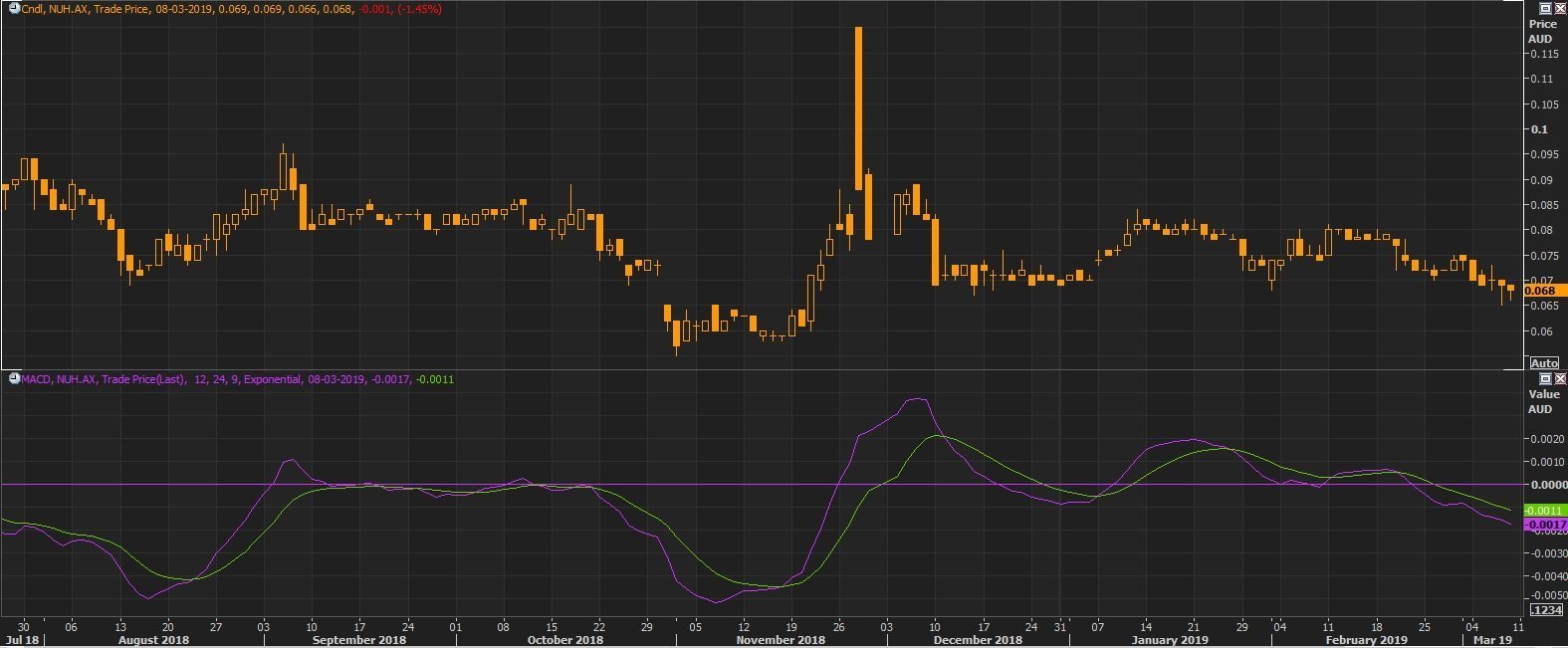The height and width of the screenshot is (648, 1568).
Task: Click the 0.0020 MACD axis tick
Action: (1546, 439)
